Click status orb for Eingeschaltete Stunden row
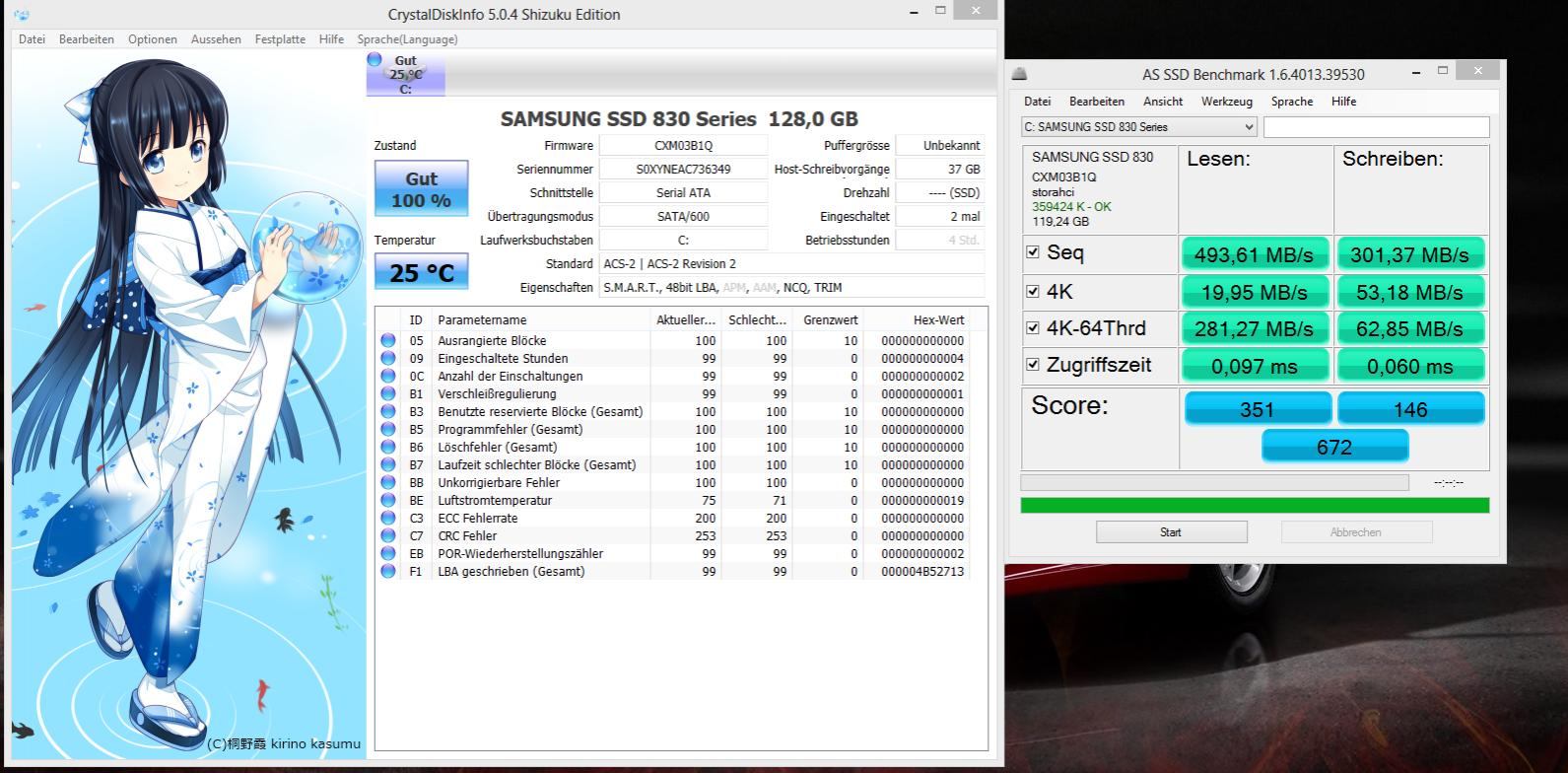1568x773 pixels. (x=388, y=358)
